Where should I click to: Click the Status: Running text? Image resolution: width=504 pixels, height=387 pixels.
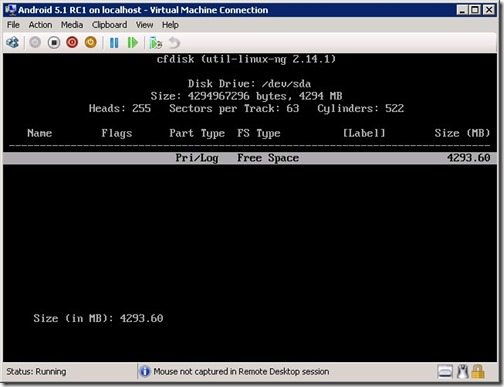click(x=36, y=371)
